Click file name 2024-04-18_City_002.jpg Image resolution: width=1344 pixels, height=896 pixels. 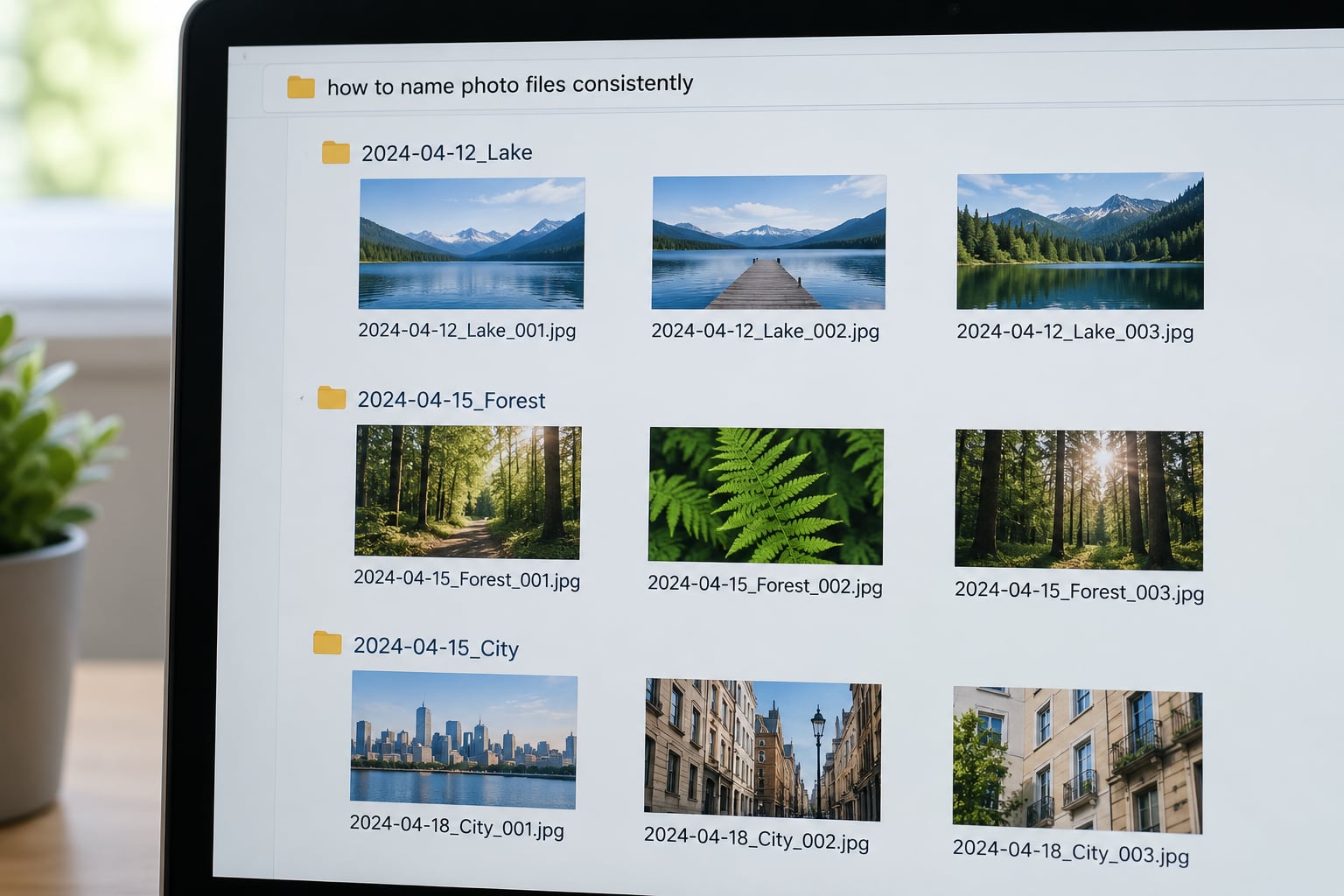[x=757, y=839]
